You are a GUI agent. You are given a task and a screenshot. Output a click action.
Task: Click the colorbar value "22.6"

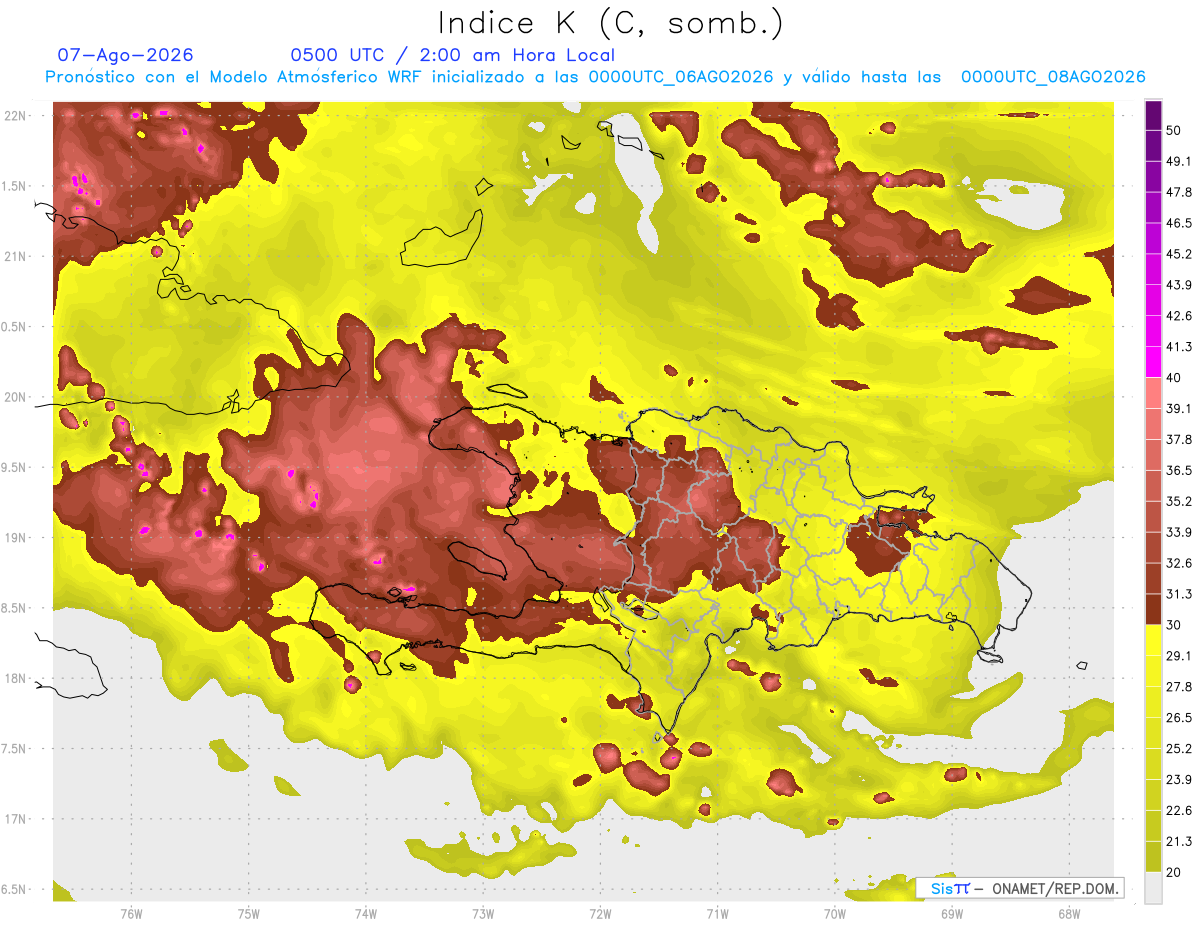point(1179,810)
